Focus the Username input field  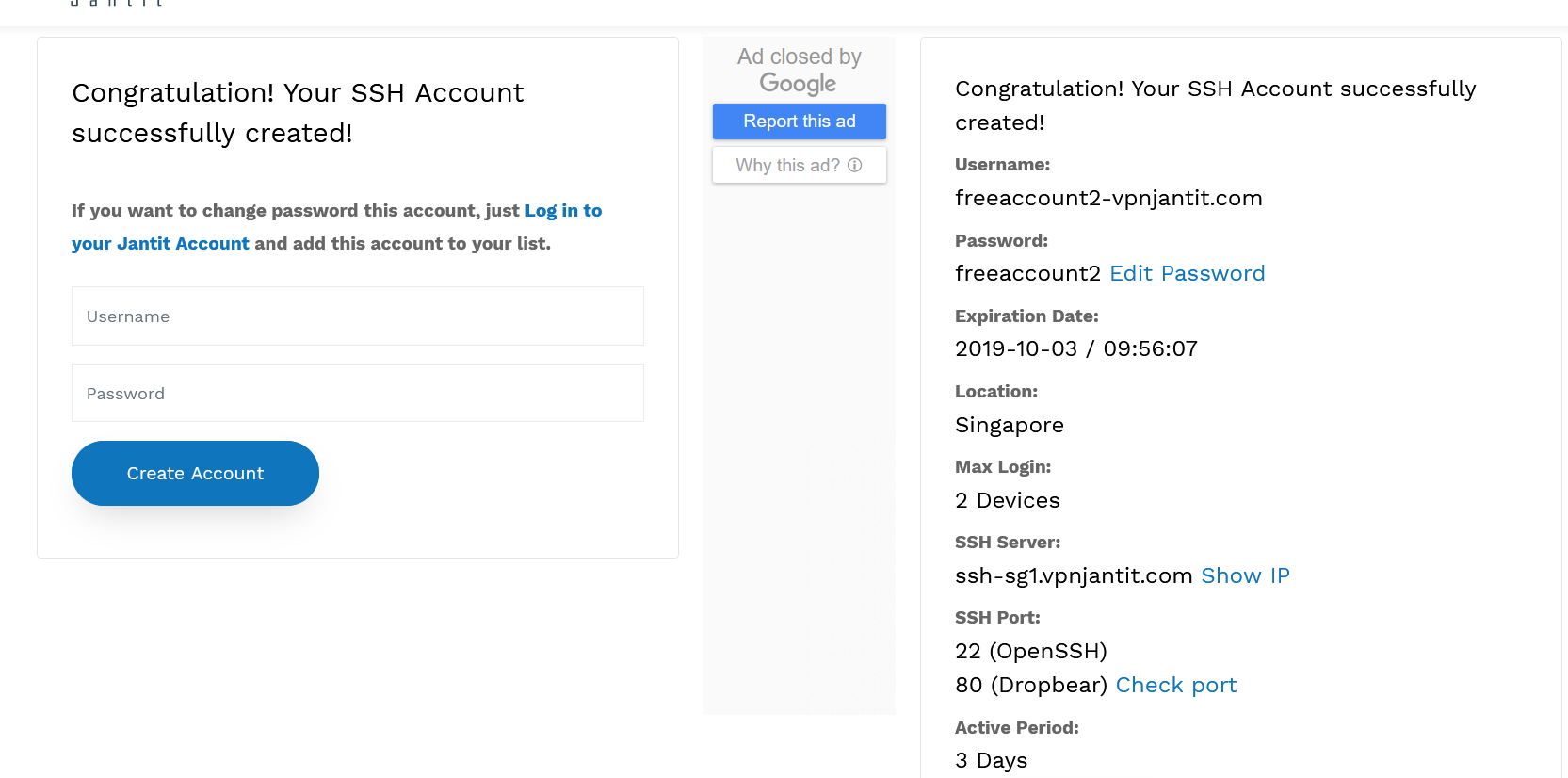358,316
